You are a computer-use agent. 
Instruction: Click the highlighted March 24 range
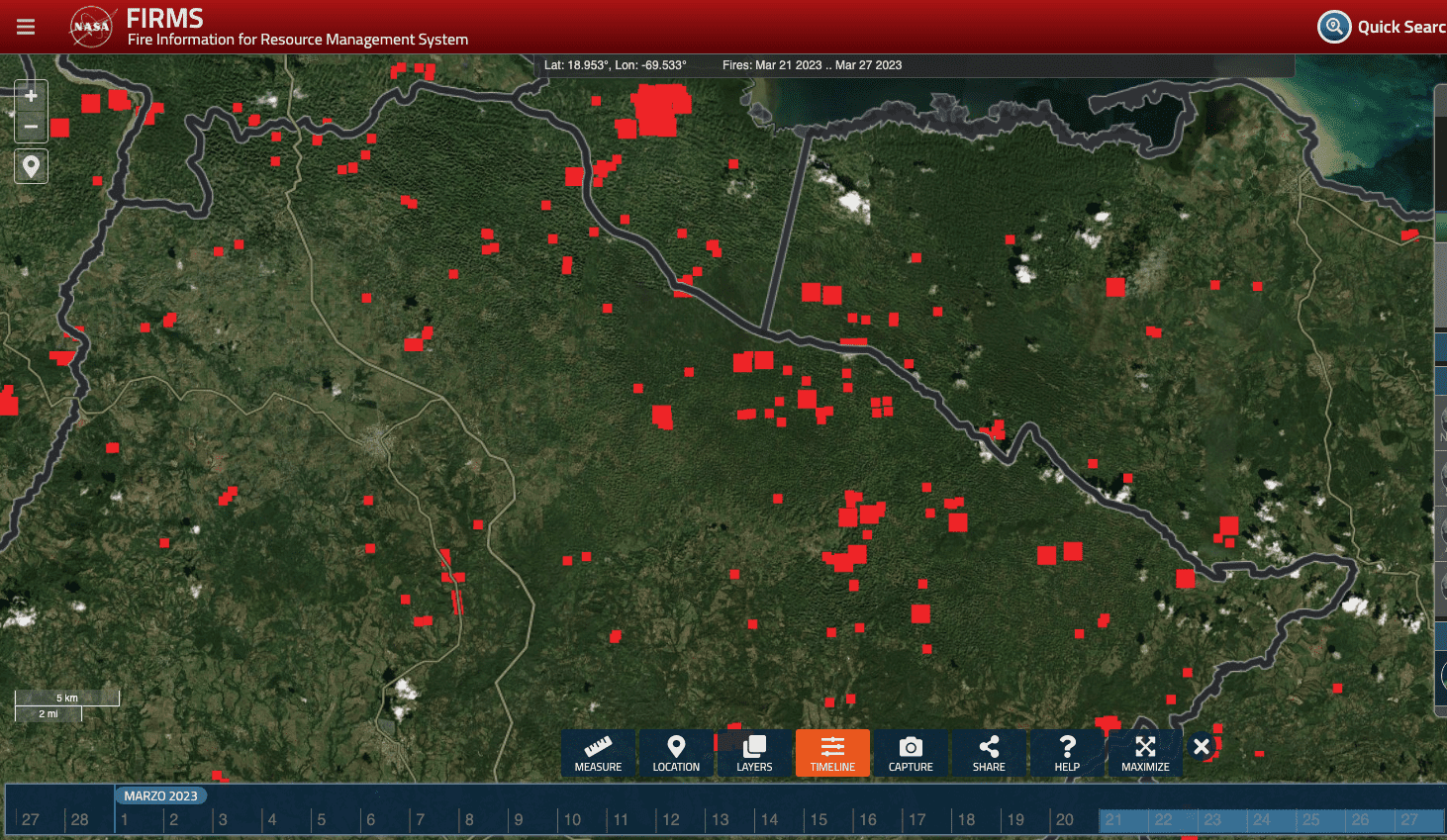click(1262, 820)
